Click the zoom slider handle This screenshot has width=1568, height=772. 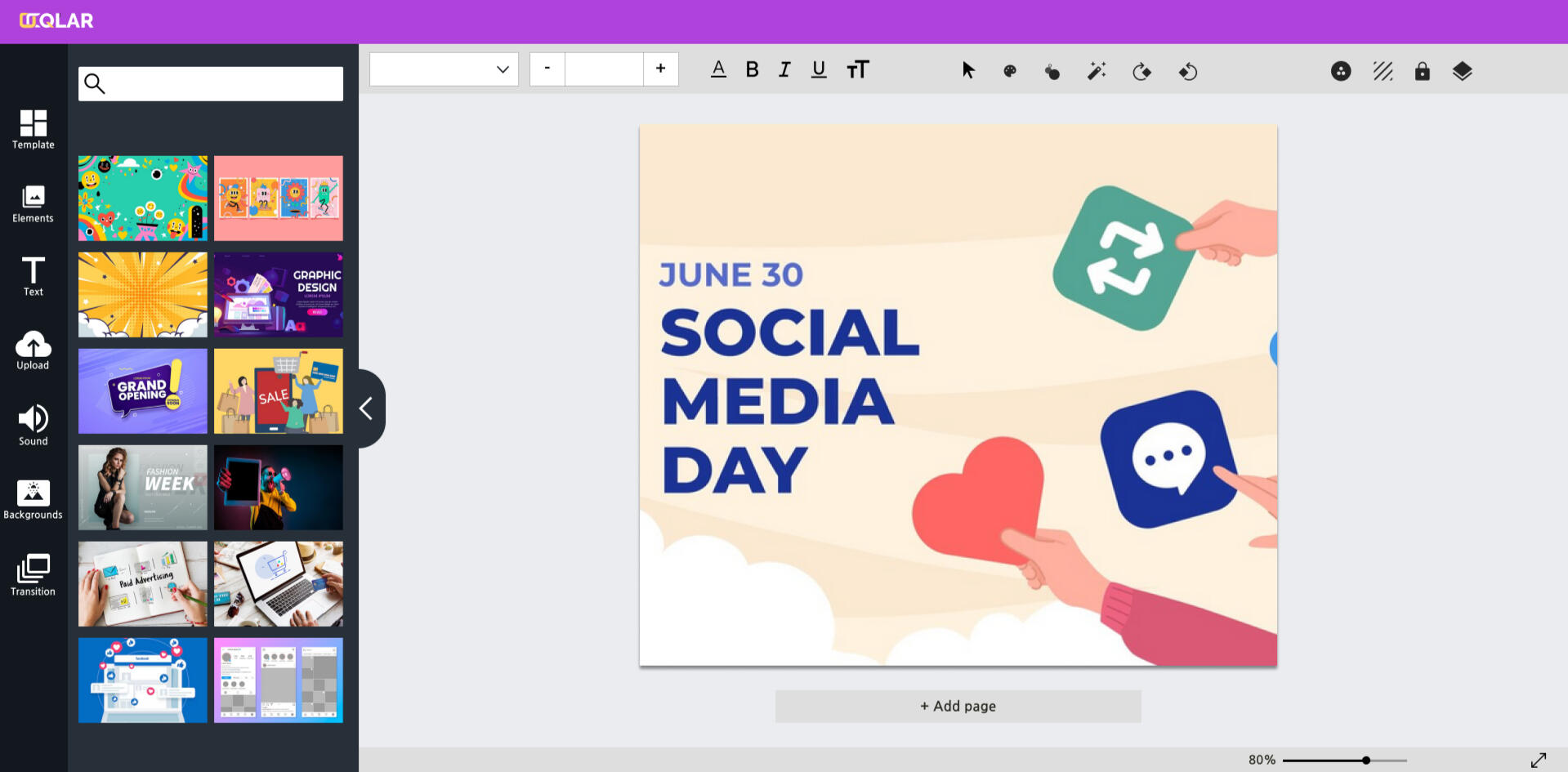pos(1365,761)
